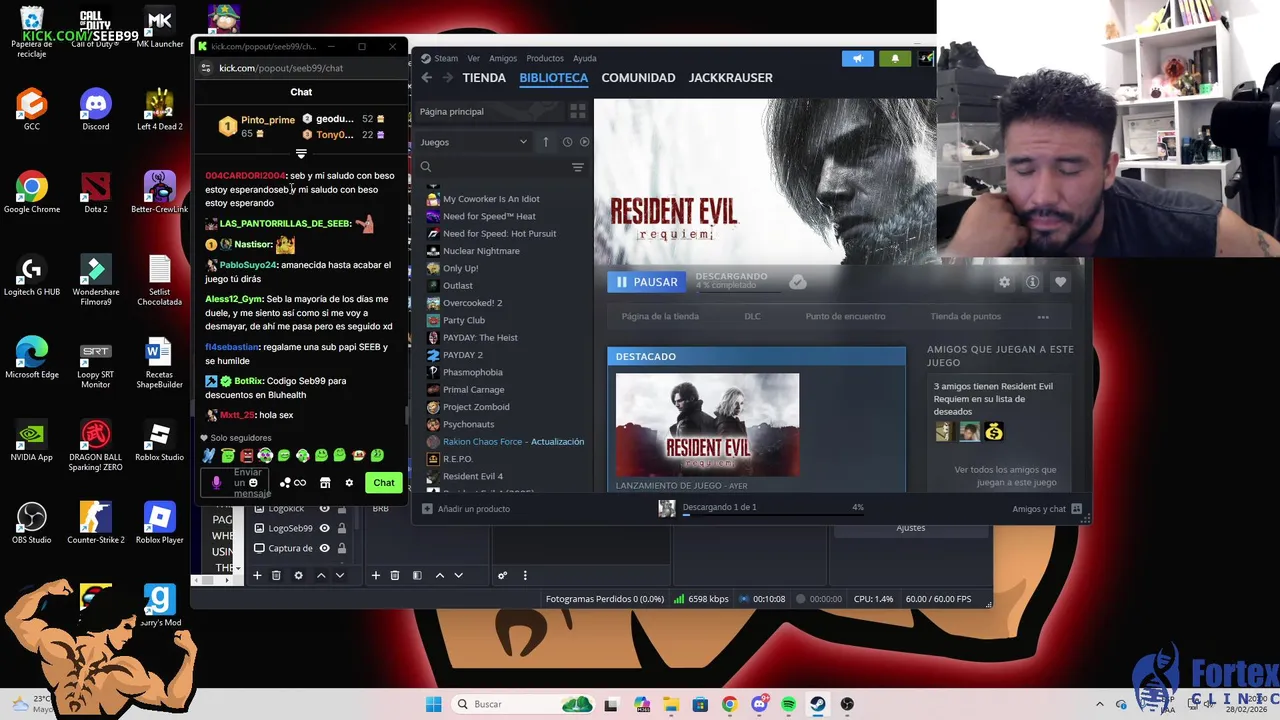
Task: Click Ver todos los amigos link
Action: pos(1005,476)
